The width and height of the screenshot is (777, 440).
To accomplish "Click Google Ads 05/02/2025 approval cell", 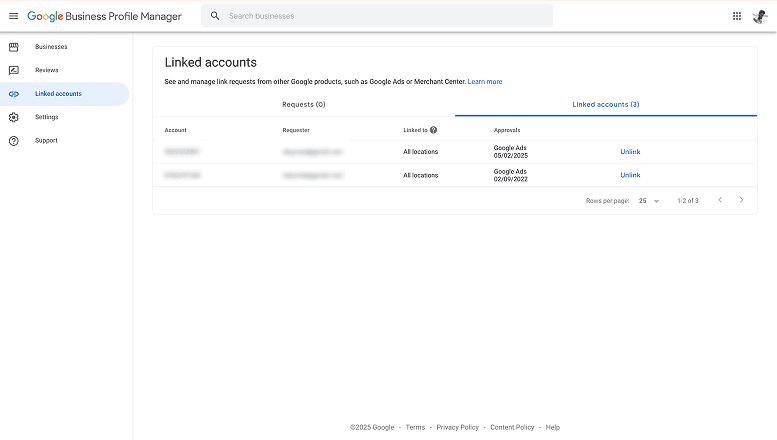I will pos(510,152).
